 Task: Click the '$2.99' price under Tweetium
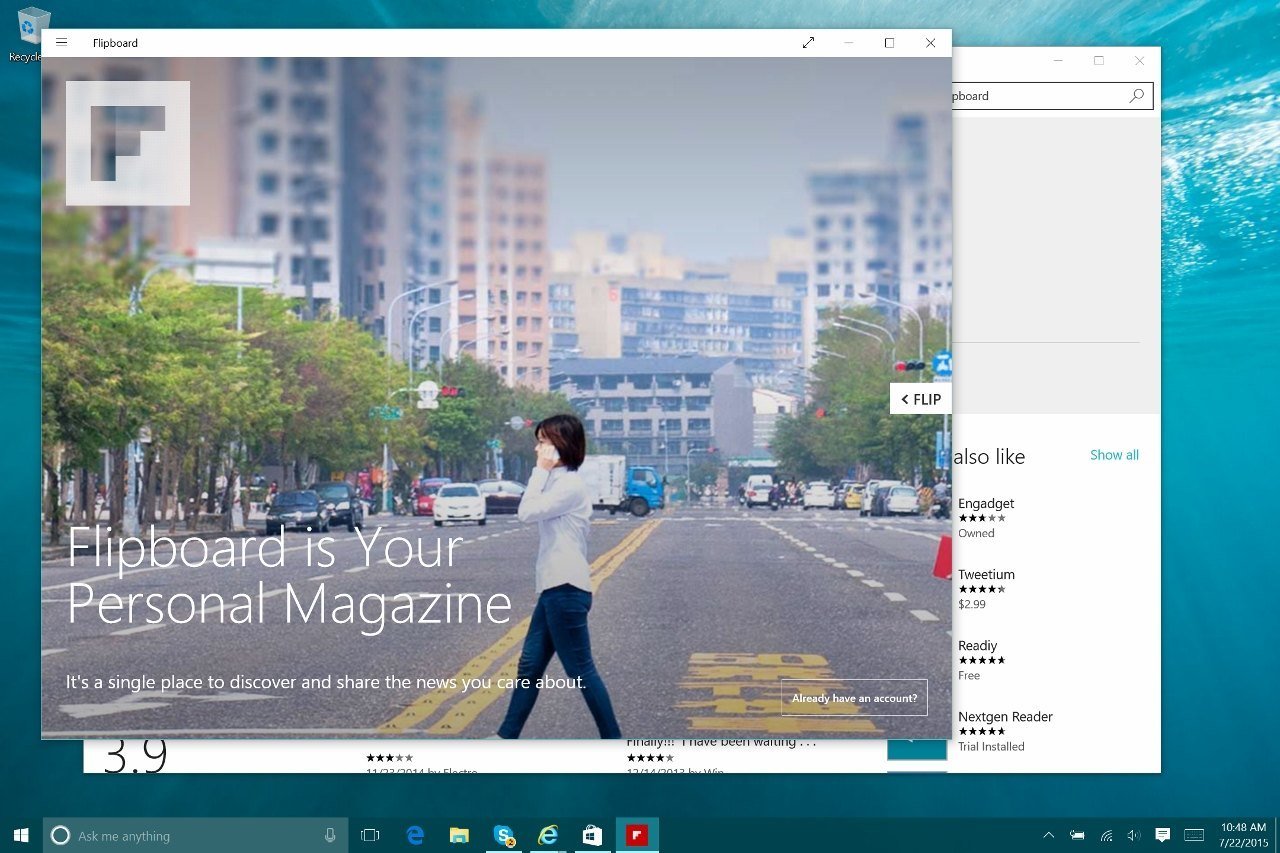point(971,604)
